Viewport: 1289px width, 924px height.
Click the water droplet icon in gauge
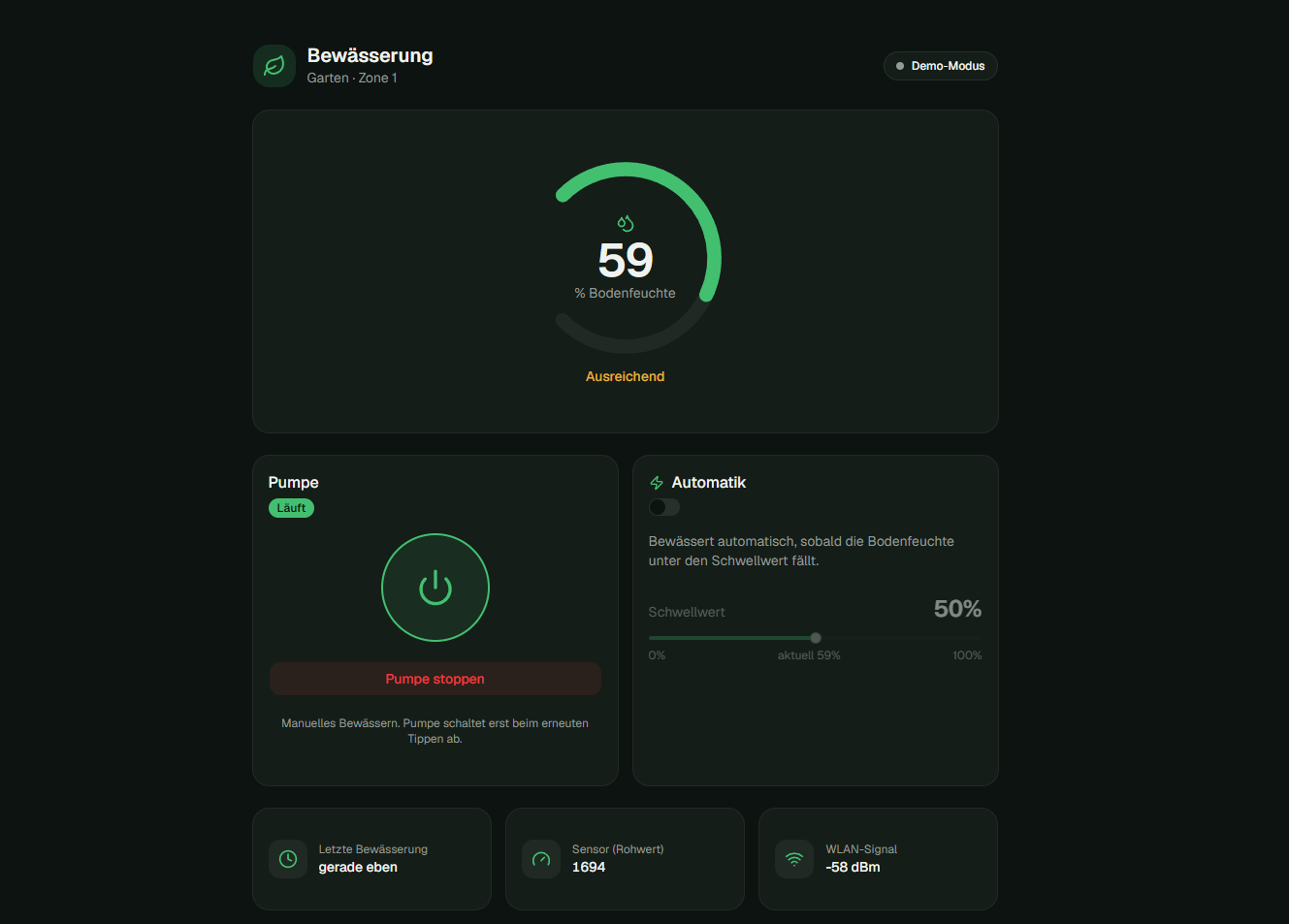(626, 224)
